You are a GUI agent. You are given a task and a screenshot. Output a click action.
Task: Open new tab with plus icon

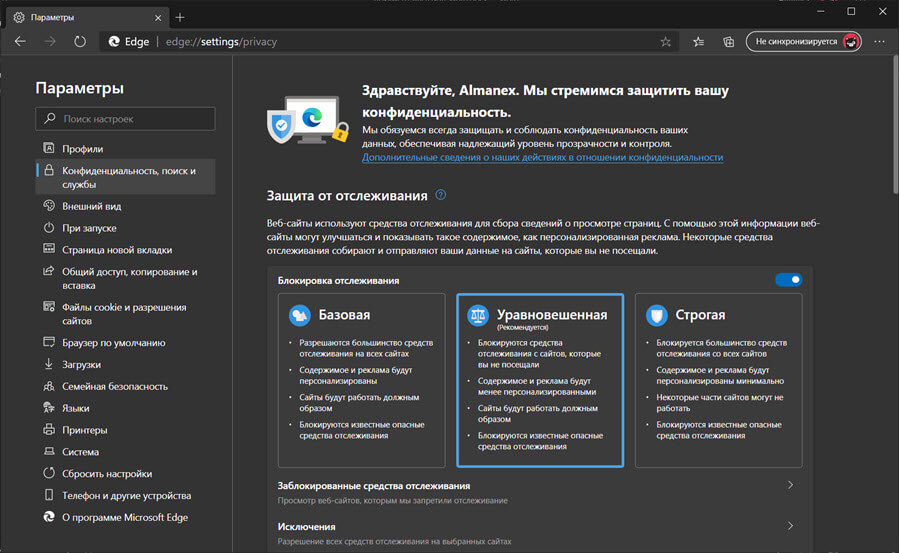tap(180, 17)
